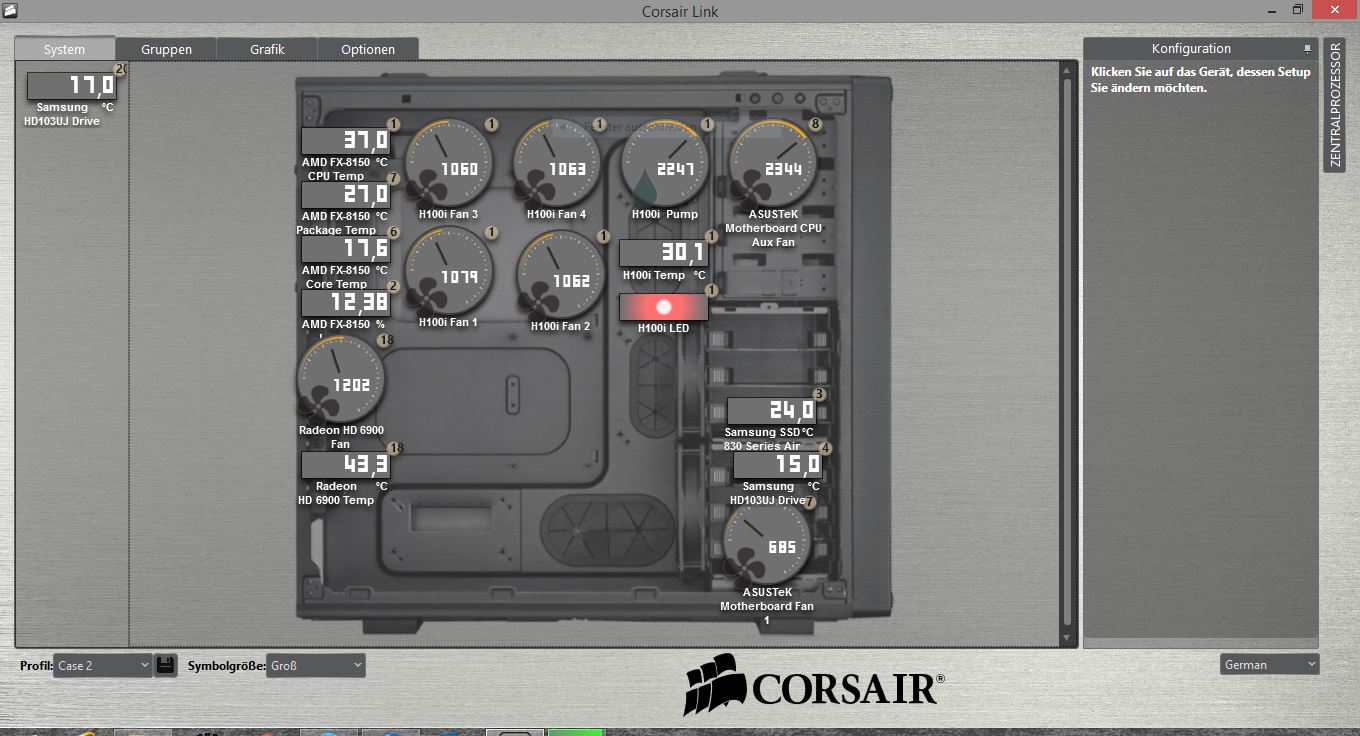Select the H100i Fan 4 gauge
1360x736 pixels.
coord(557,163)
